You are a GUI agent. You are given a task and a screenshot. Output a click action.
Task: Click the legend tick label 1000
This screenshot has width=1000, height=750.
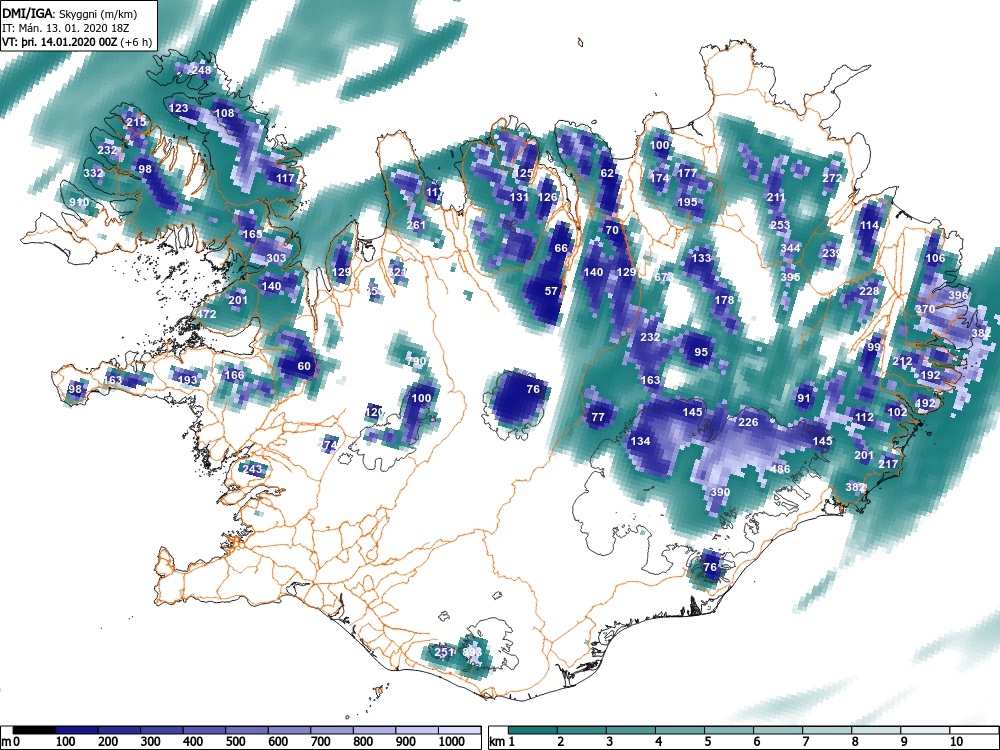pos(452,741)
